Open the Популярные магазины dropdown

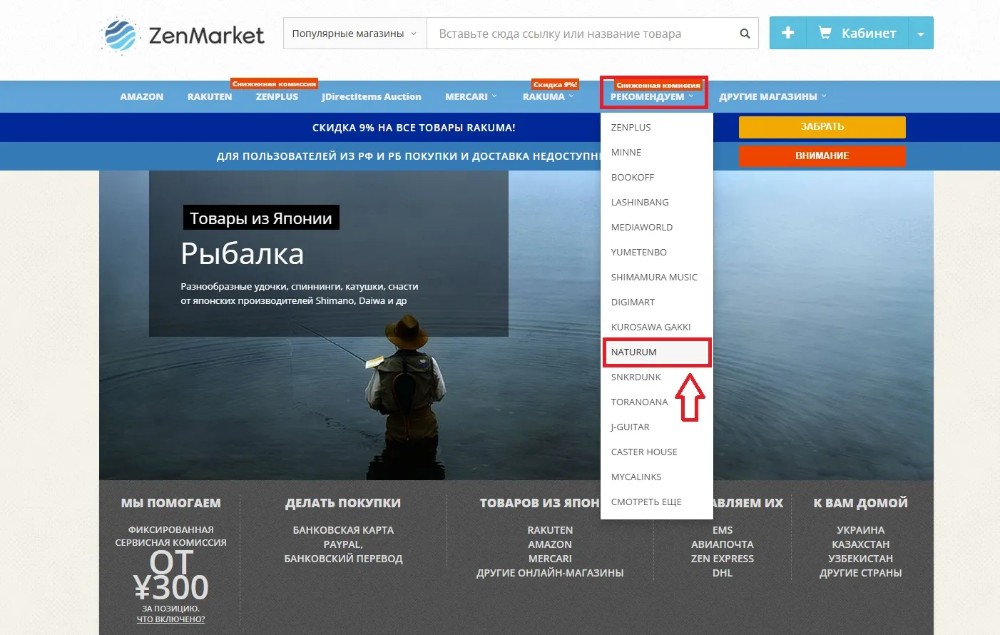tap(354, 34)
